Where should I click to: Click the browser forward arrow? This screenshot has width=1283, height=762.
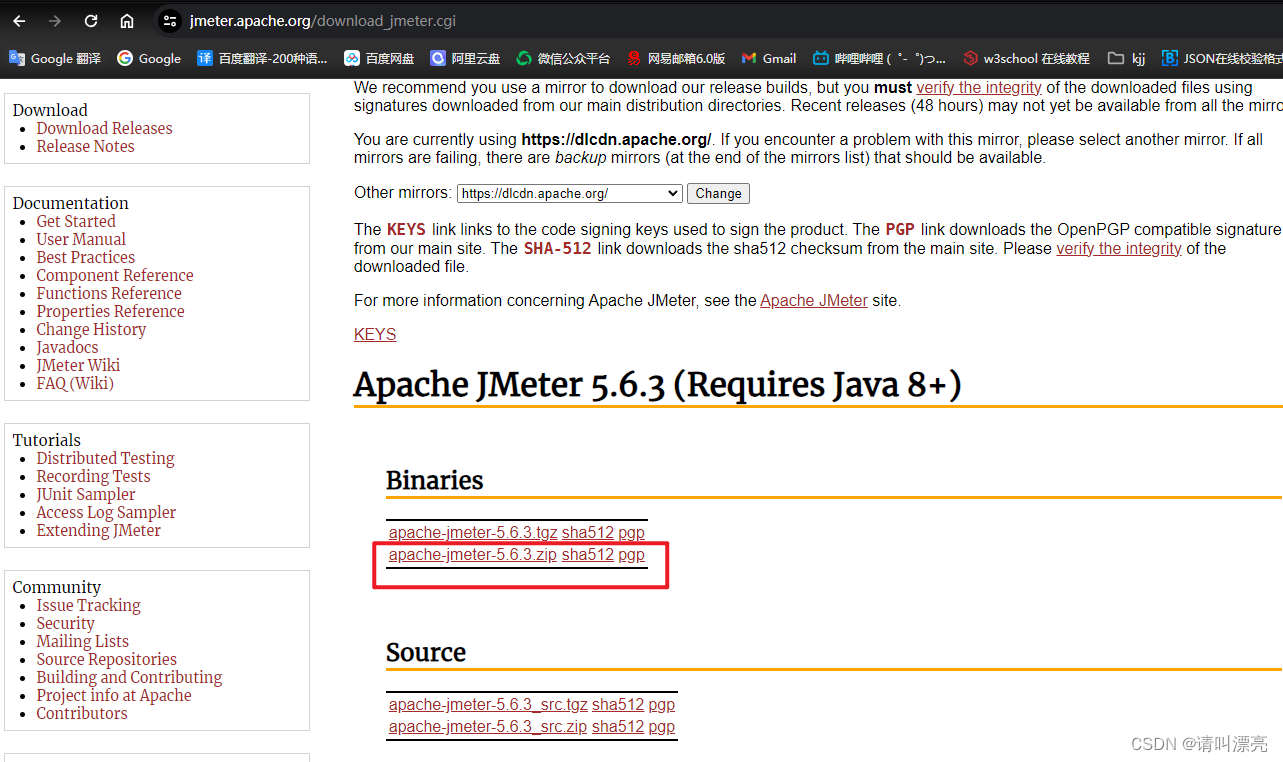tap(54, 21)
